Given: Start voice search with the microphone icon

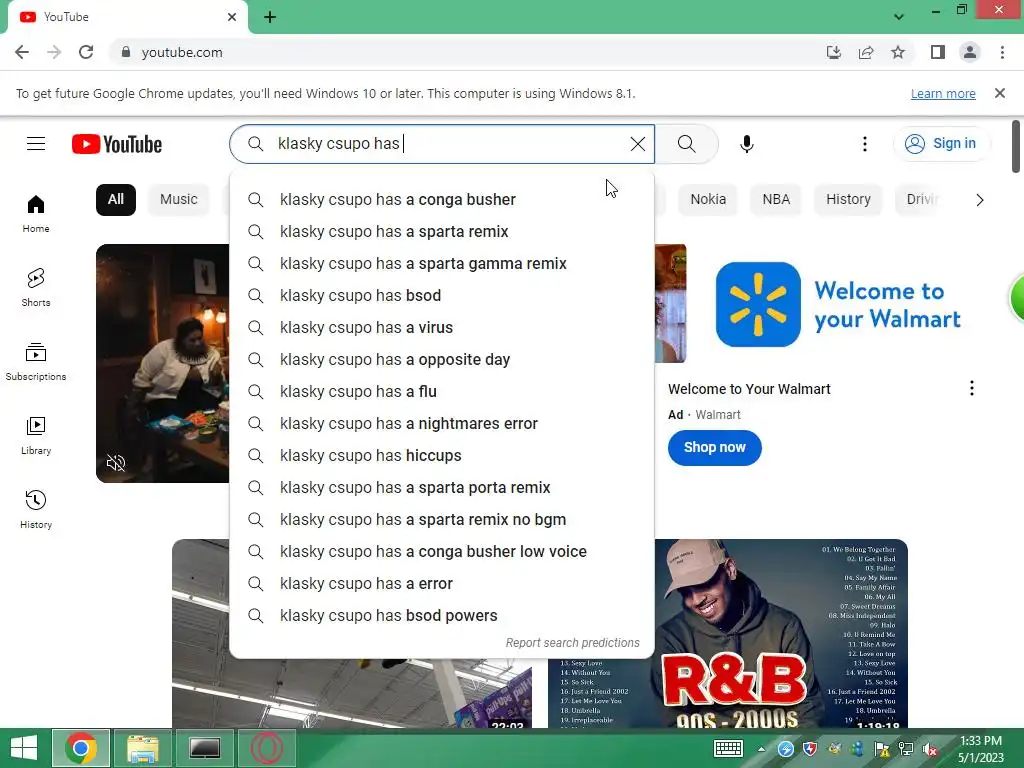Looking at the screenshot, I should tap(746, 144).
